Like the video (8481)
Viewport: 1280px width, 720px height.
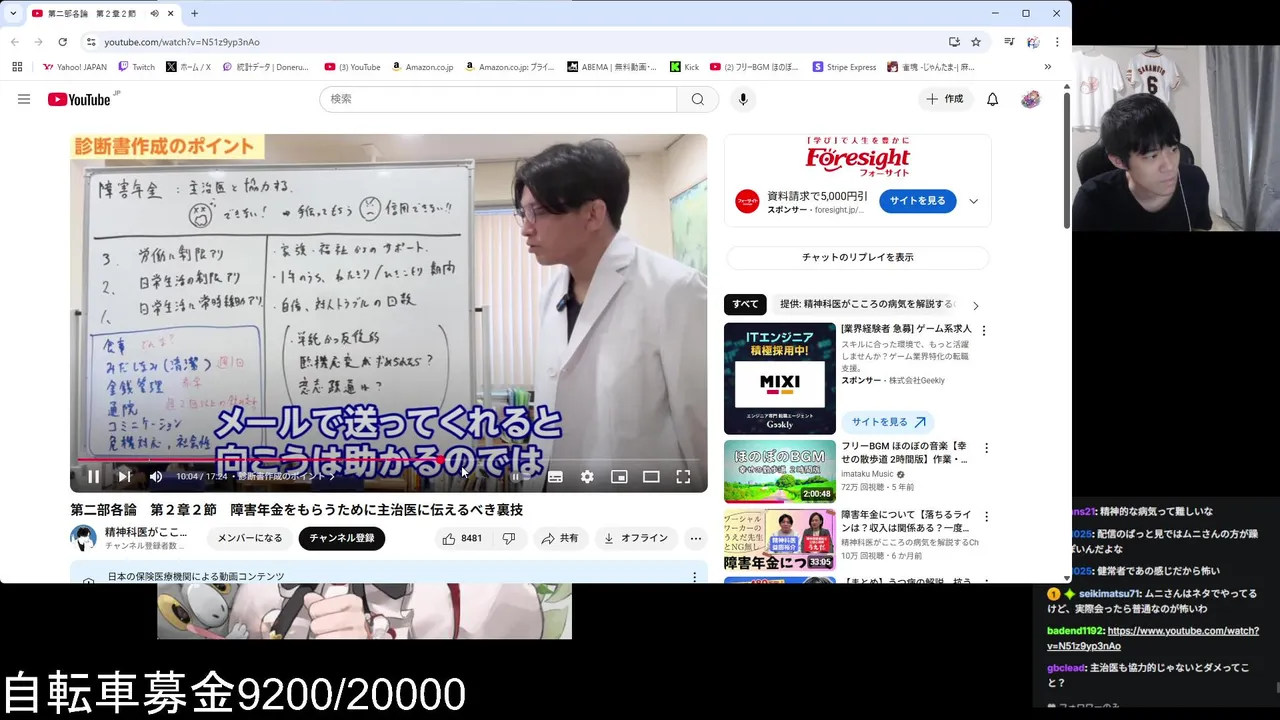(x=463, y=538)
